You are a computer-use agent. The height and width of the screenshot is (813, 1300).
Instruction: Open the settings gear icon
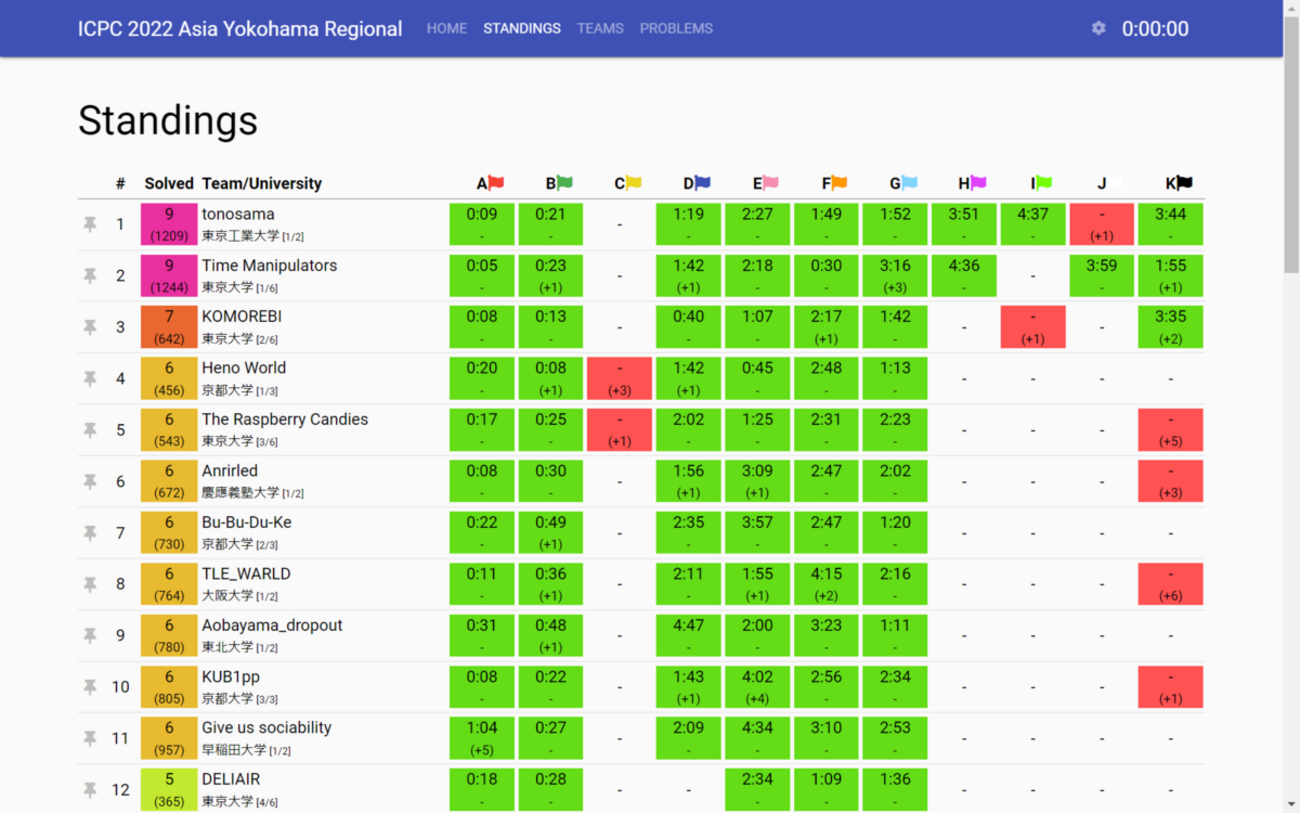(1098, 28)
